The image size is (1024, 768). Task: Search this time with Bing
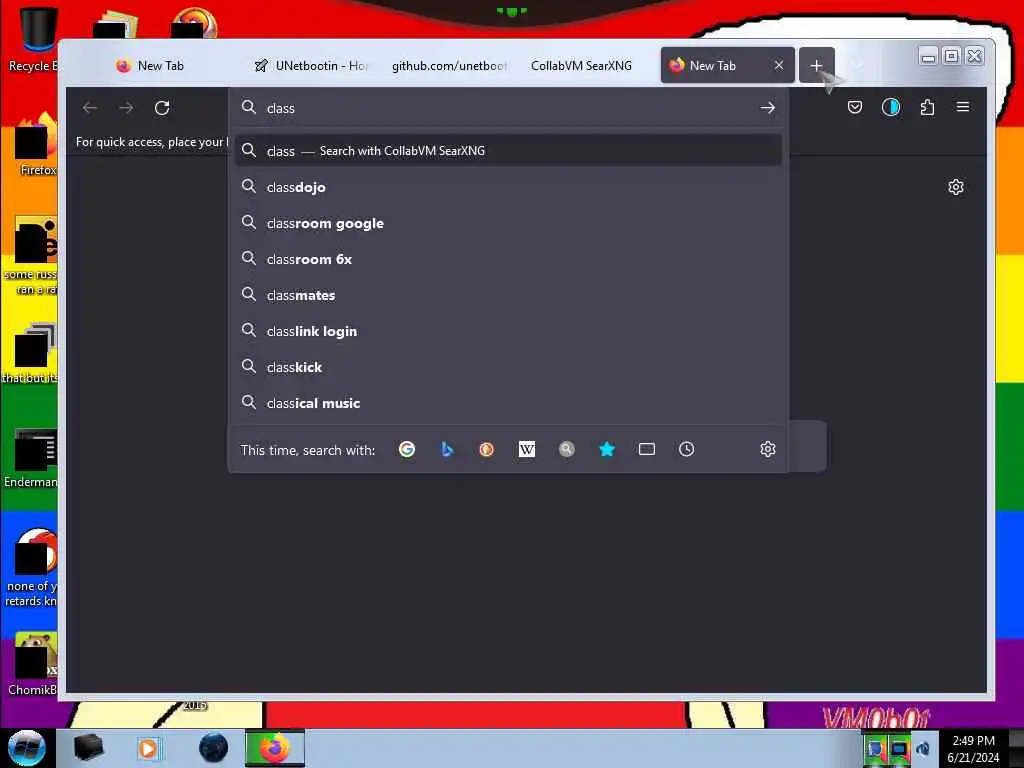coord(447,449)
